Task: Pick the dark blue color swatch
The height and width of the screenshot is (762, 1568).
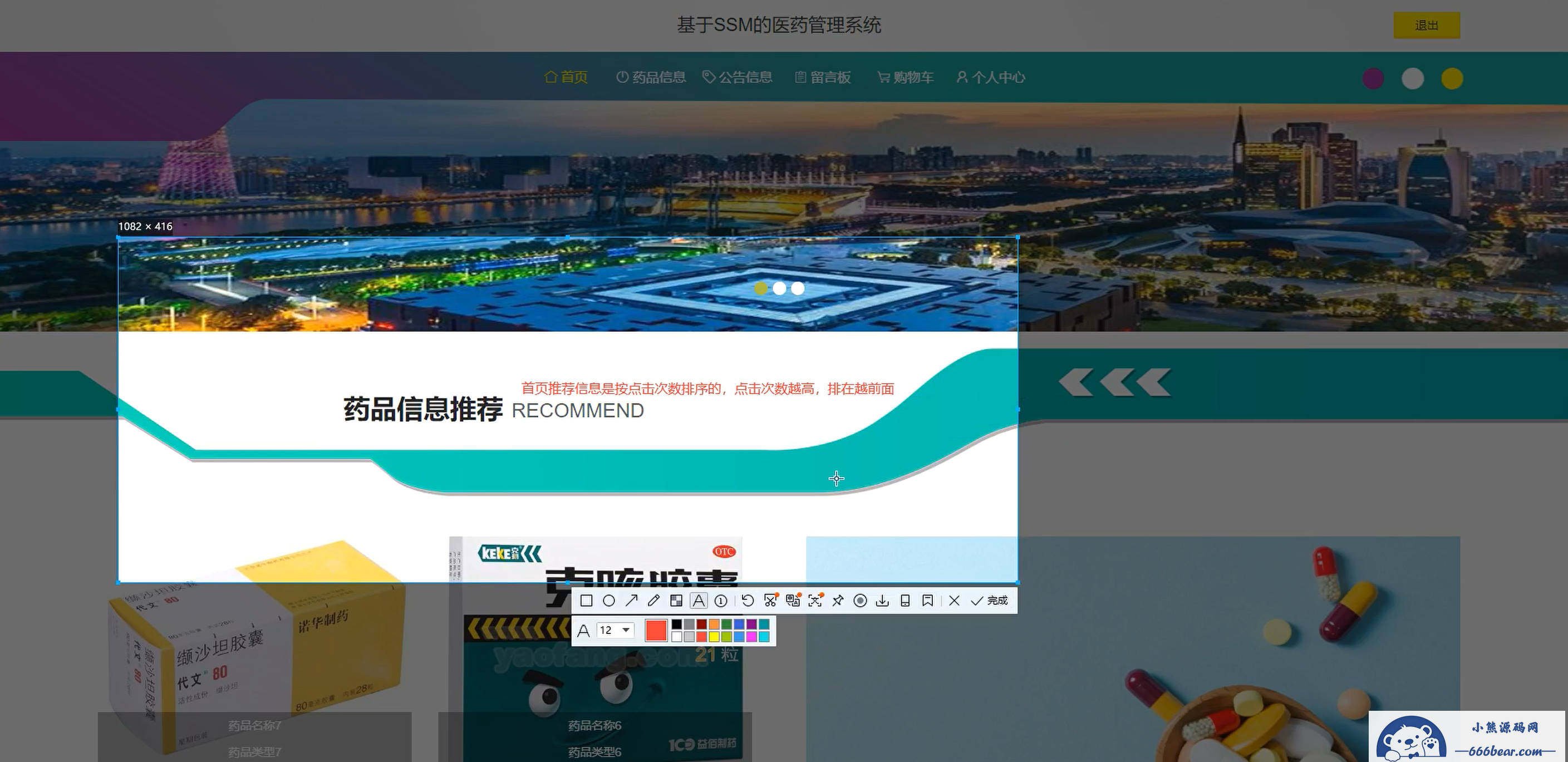Action: point(739,625)
